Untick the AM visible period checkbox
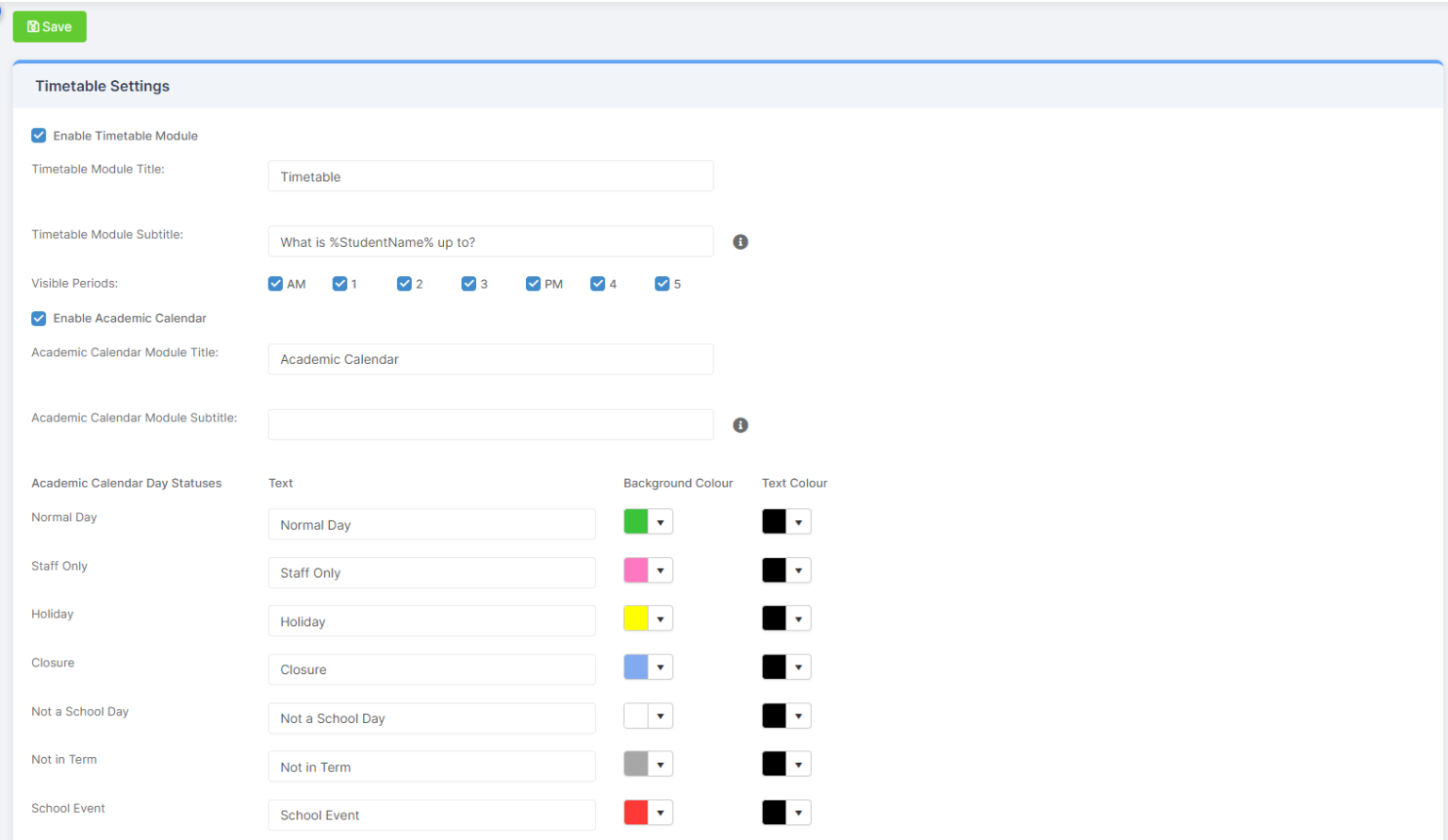The height and width of the screenshot is (840, 1448). (x=275, y=284)
